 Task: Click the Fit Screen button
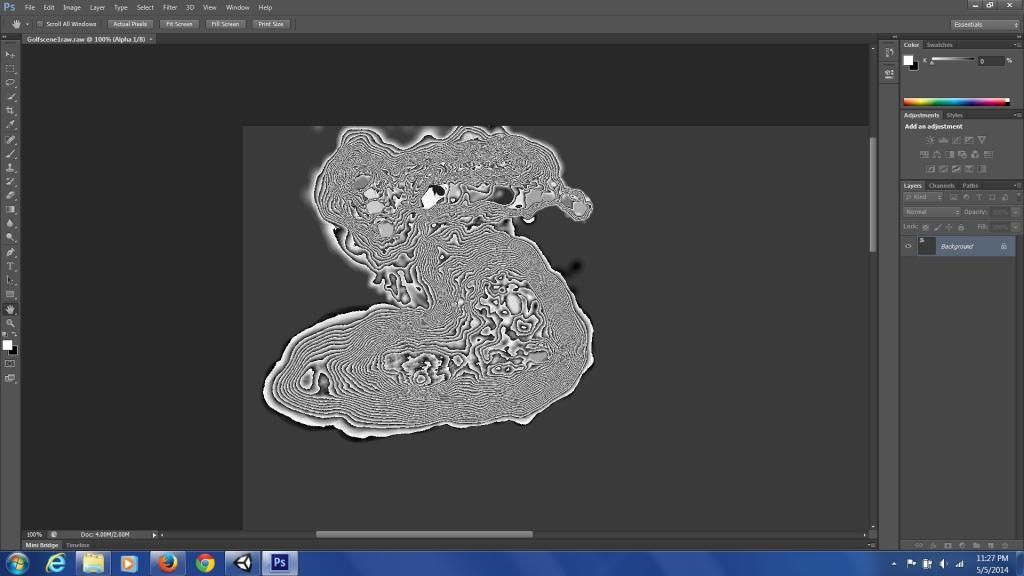click(x=179, y=23)
